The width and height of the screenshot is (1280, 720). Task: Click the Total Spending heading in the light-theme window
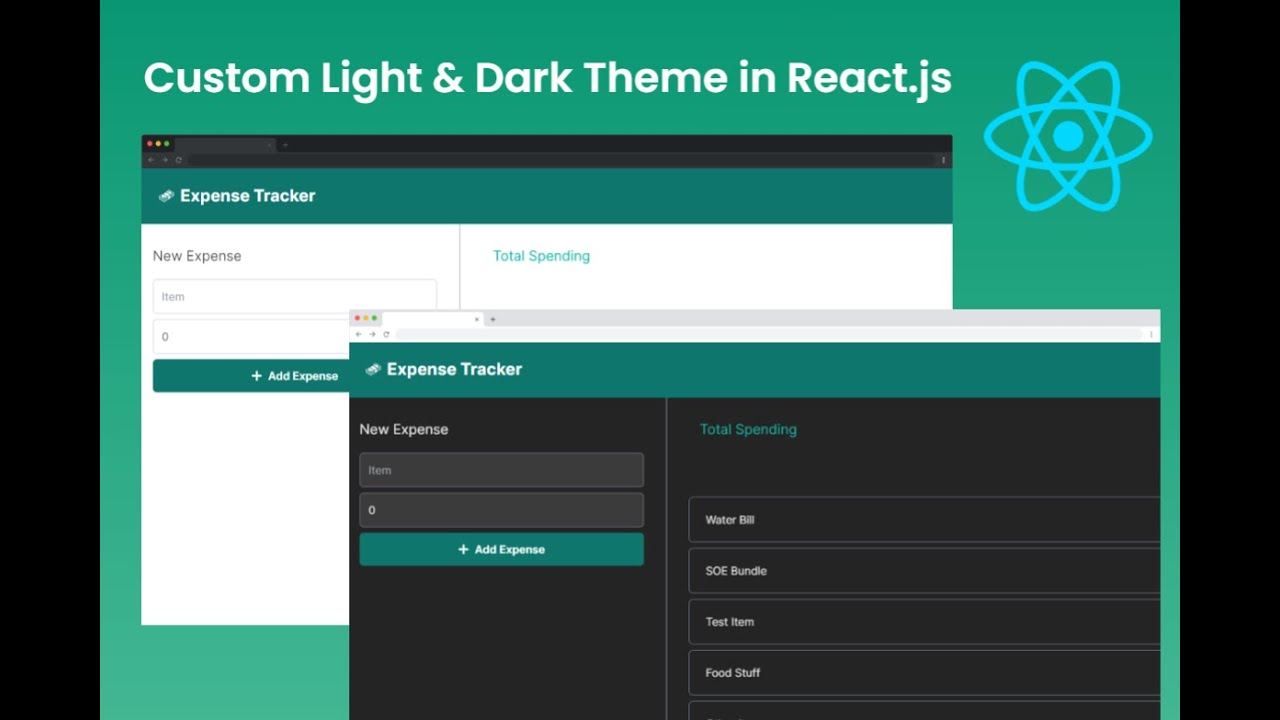(541, 256)
